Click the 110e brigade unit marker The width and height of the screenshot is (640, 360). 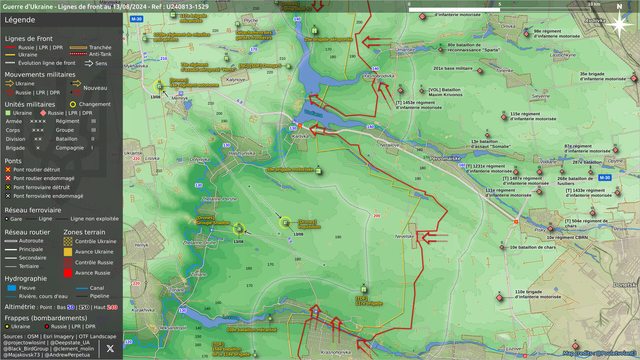tap(499, 298)
